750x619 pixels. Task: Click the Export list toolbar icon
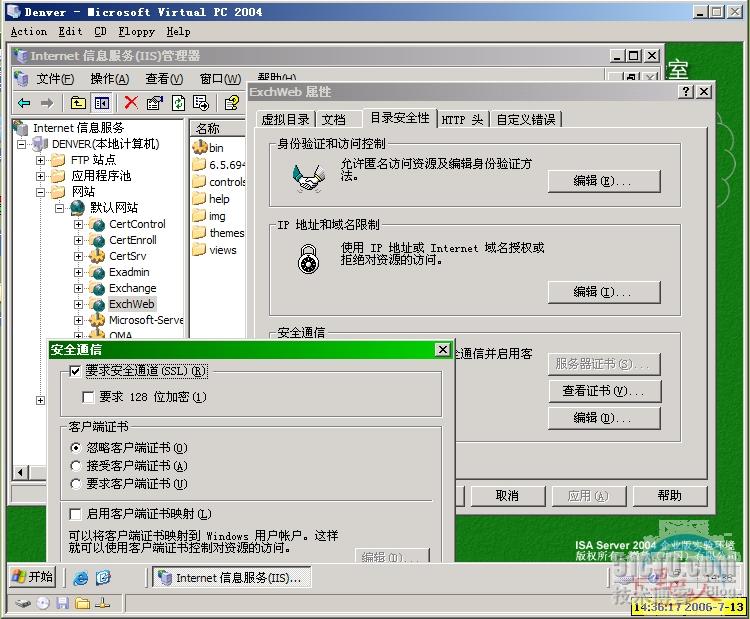point(201,102)
